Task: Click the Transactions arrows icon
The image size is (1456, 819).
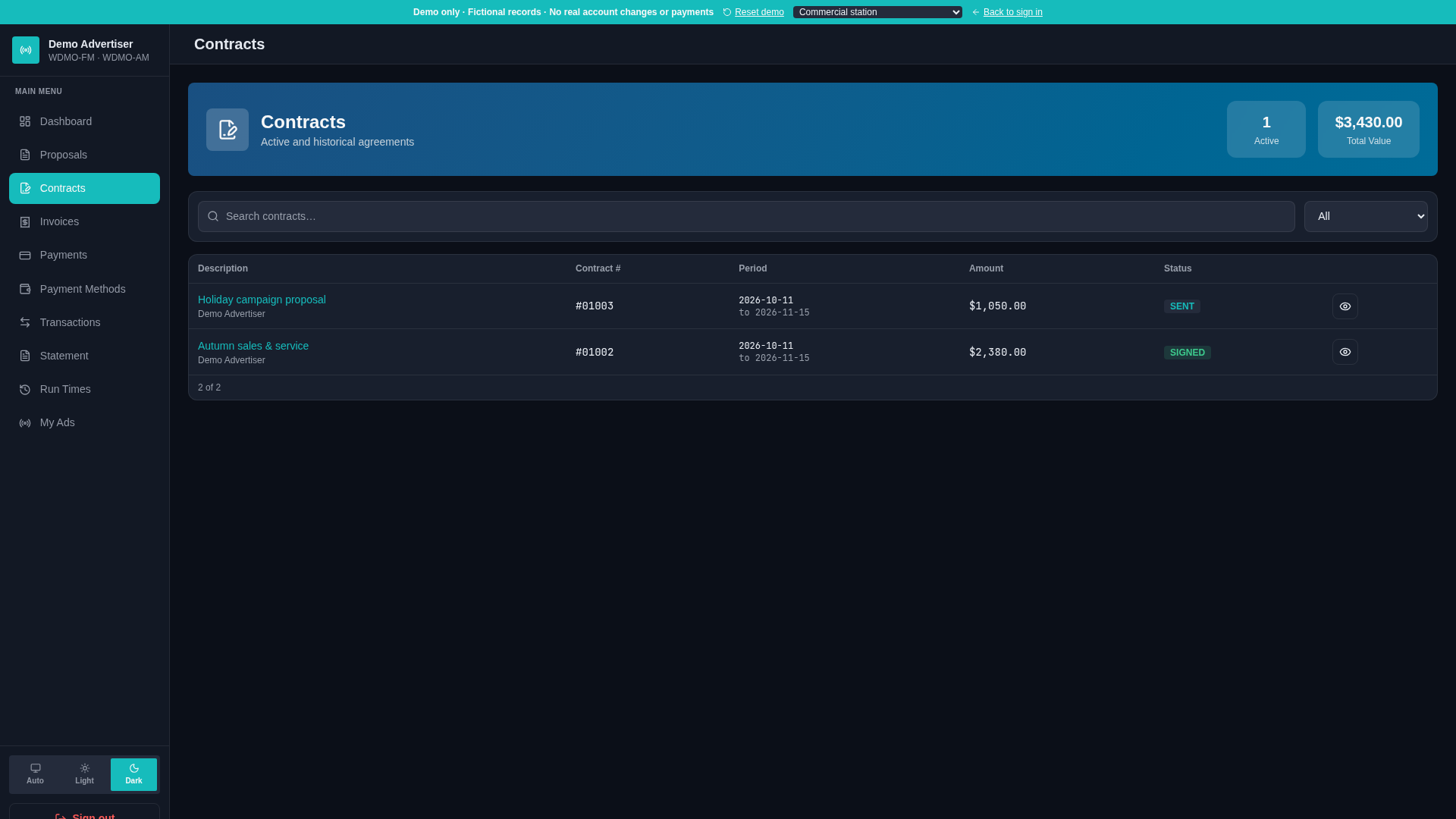Action: pyautogui.click(x=25, y=322)
